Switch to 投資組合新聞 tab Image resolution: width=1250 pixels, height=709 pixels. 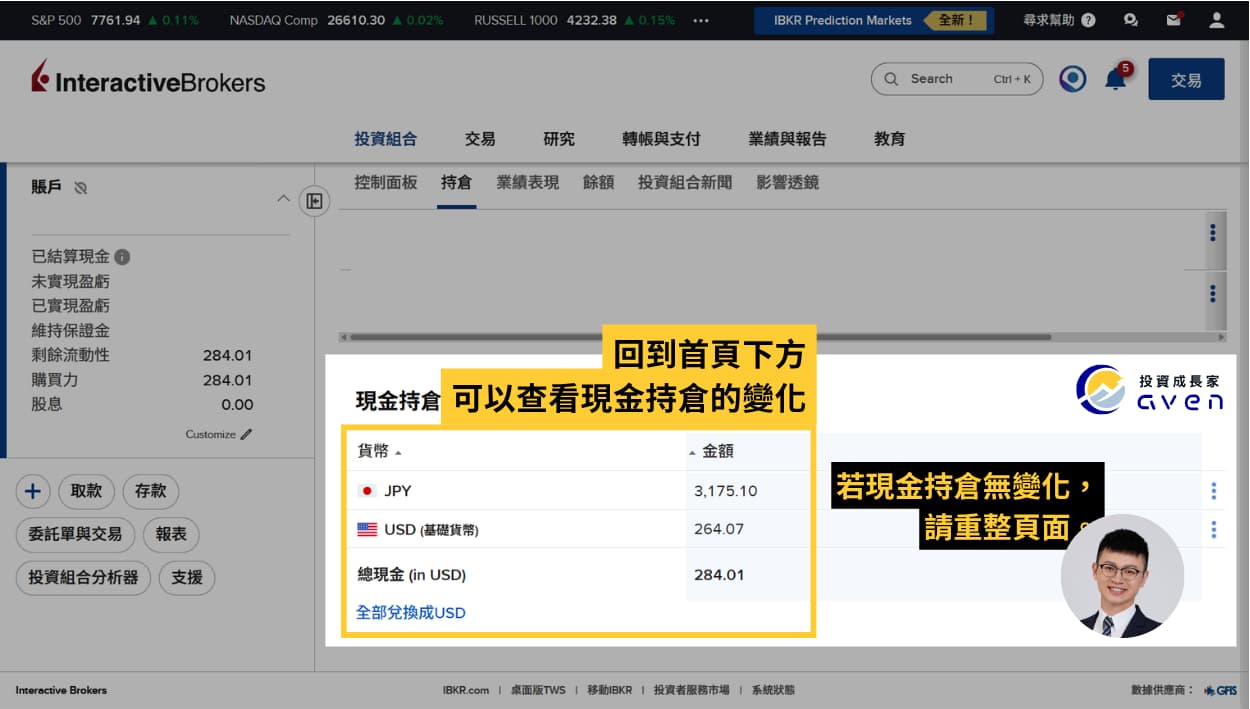[x=685, y=182]
